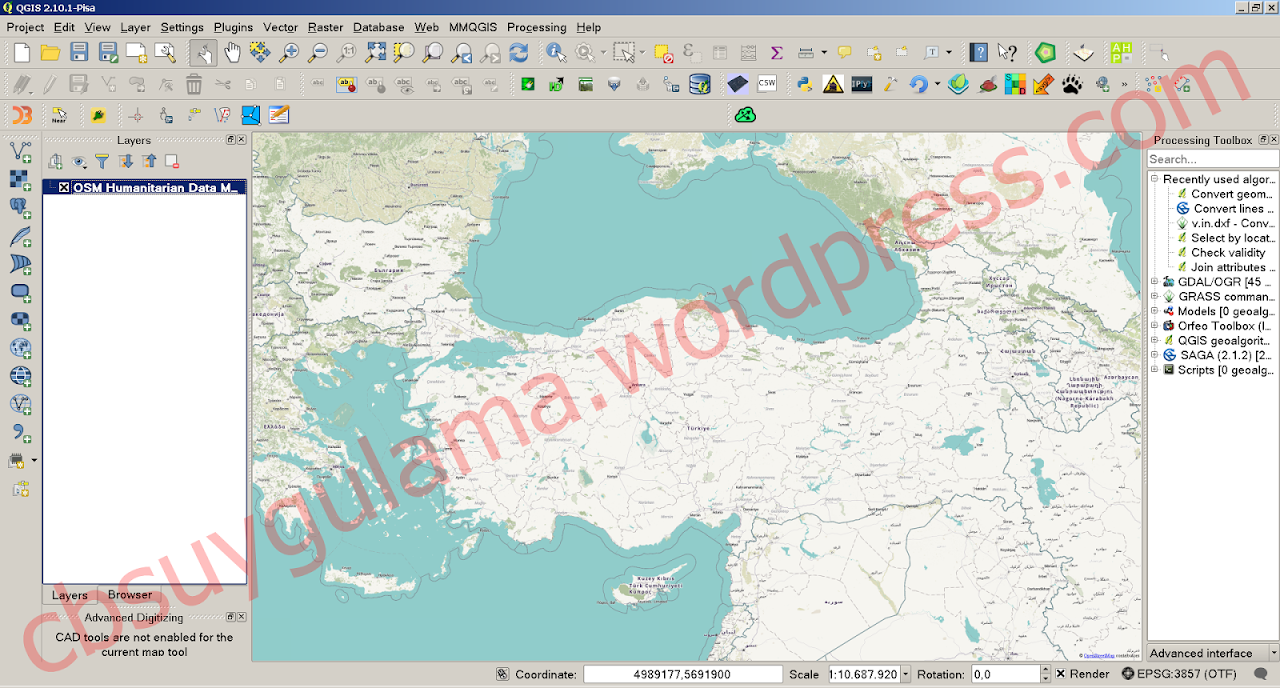Viewport: 1280px width, 688px height.
Task: Expand the GDAL/OGR algorithms group
Action: [x=1154, y=282]
